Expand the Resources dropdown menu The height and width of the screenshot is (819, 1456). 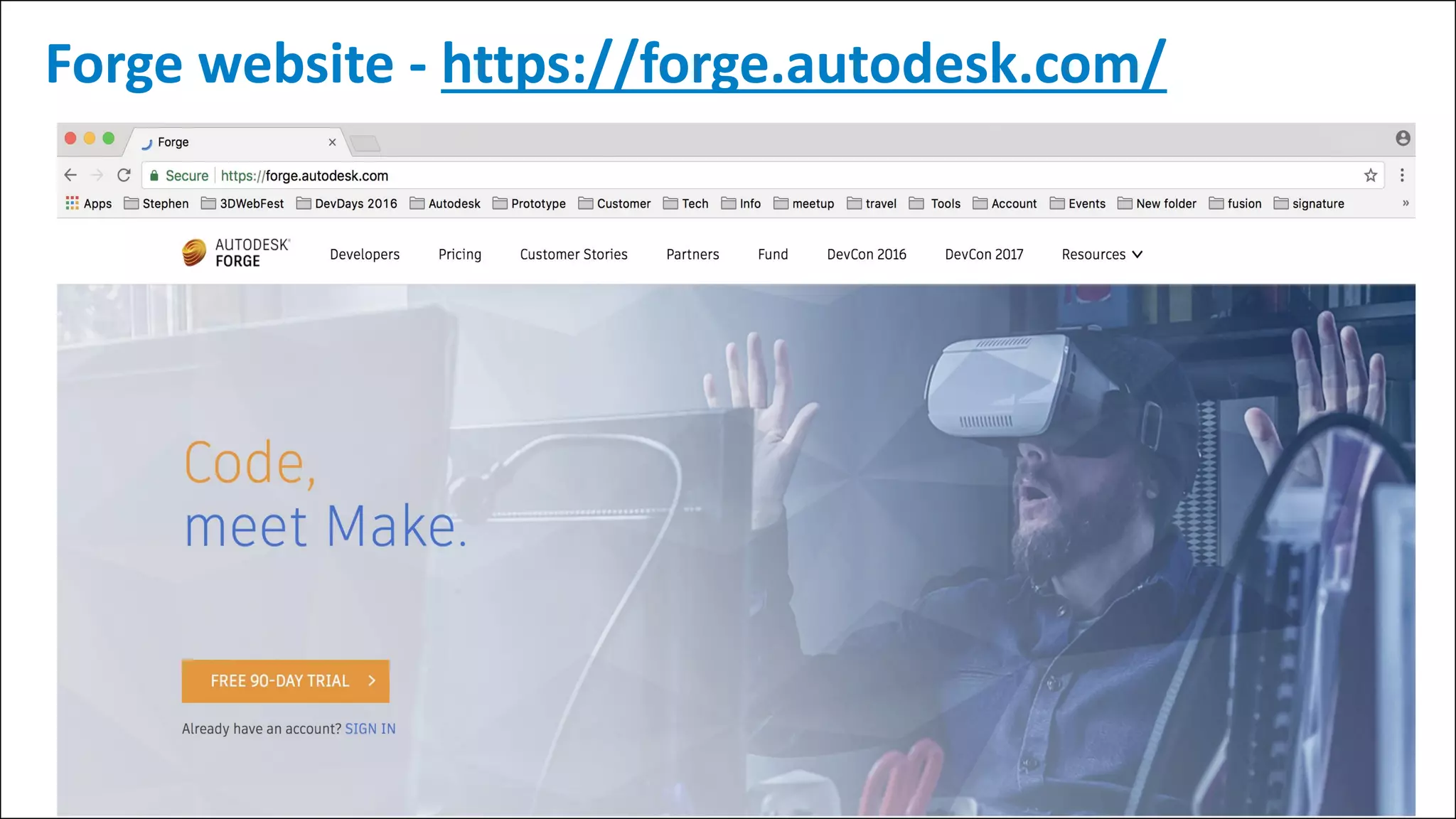(1102, 255)
